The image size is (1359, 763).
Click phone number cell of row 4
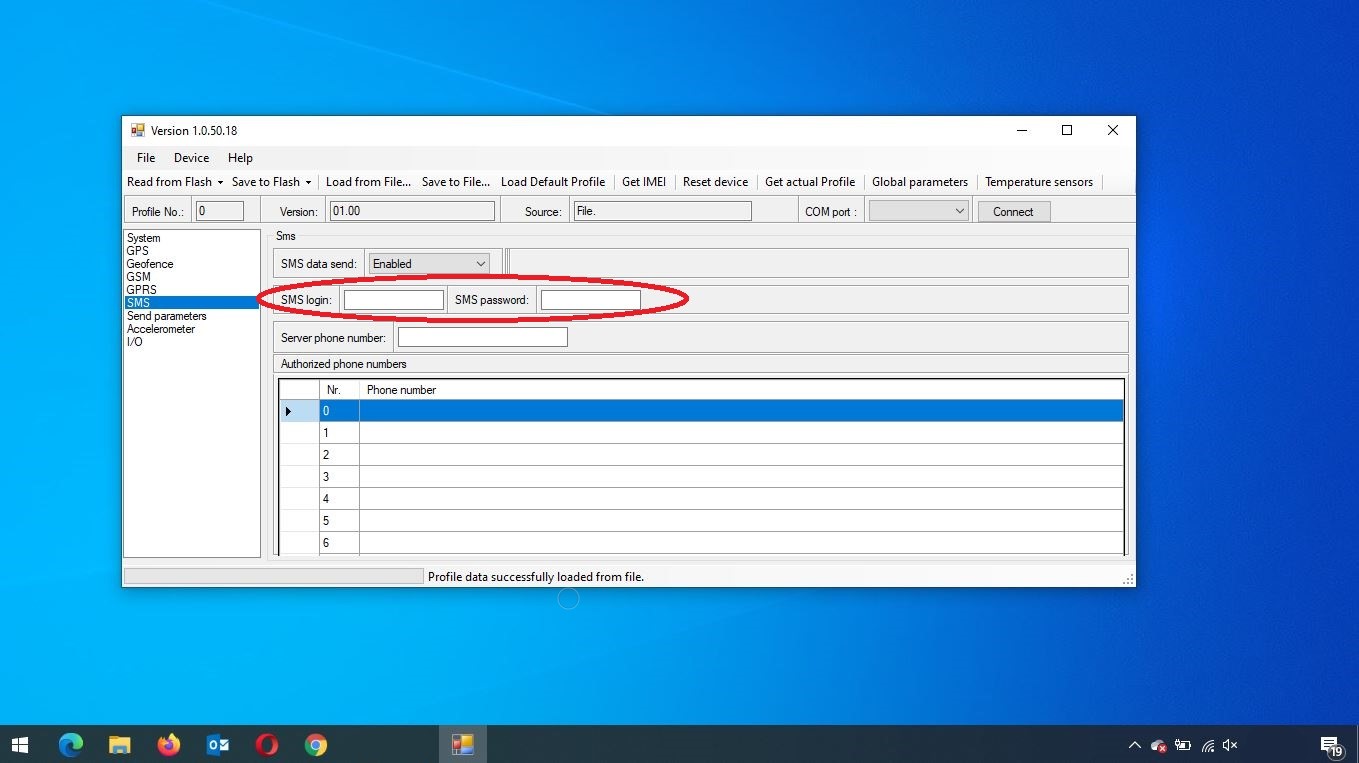[741, 499]
